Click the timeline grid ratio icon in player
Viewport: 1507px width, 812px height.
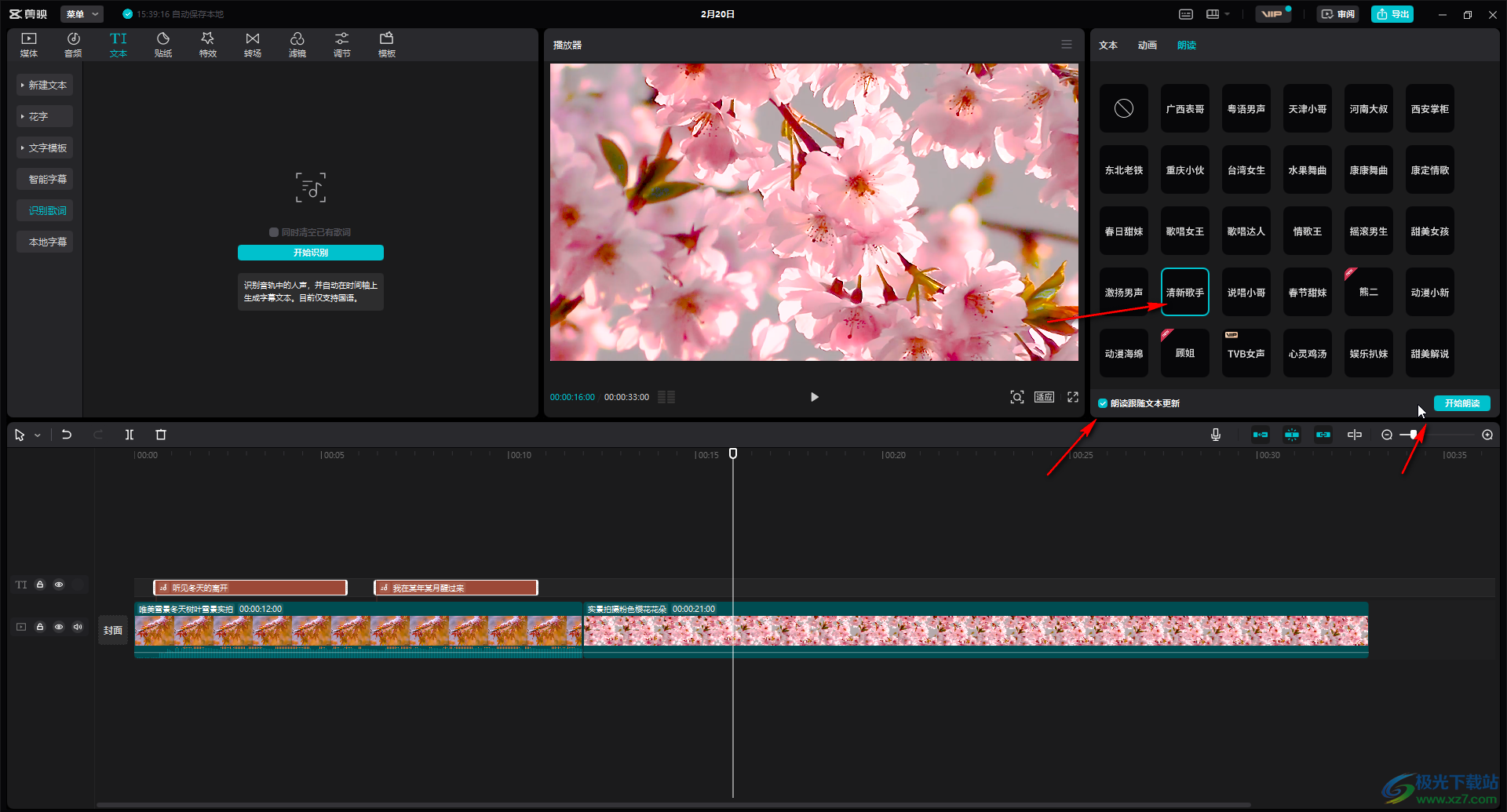click(666, 397)
